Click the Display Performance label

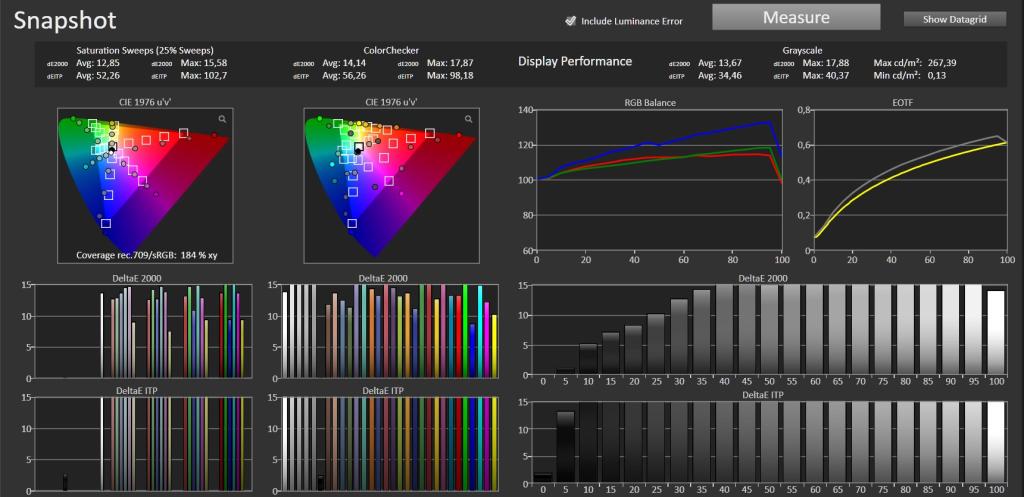coord(575,61)
